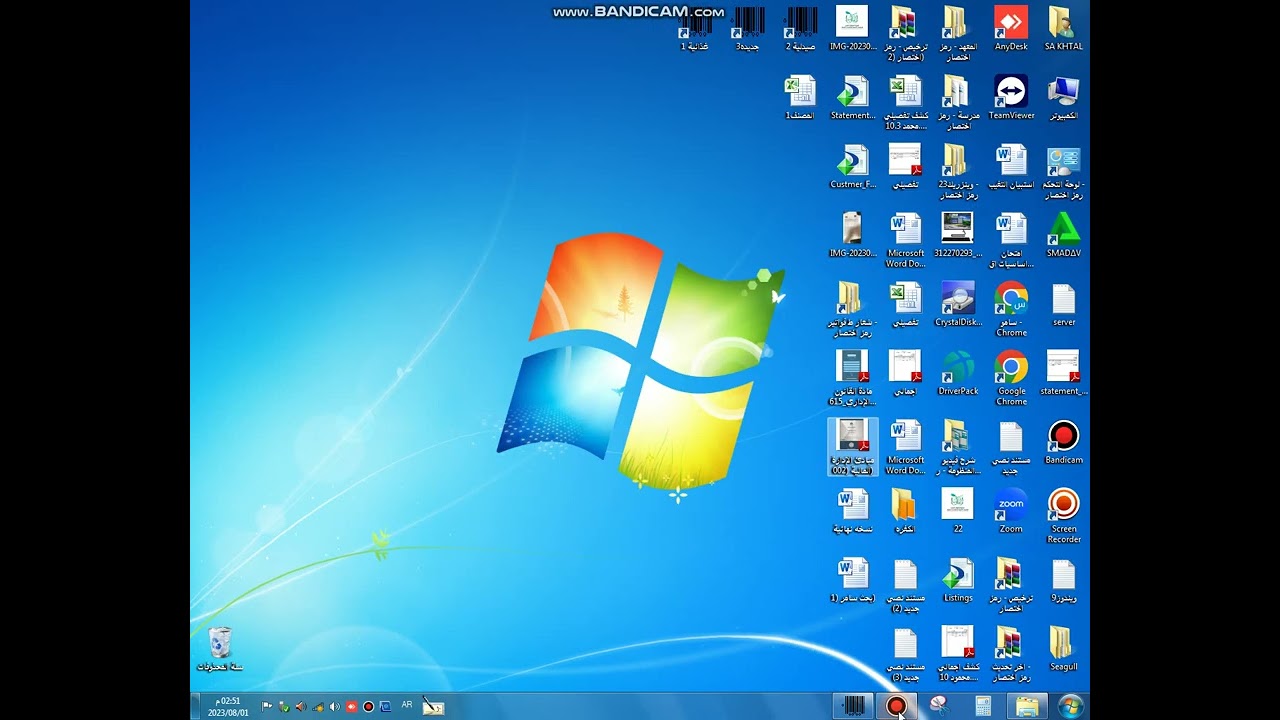Open the TeamViewer desktop shortcut
The width and height of the screenshot is (1280, 720).
coord(1011,98)
